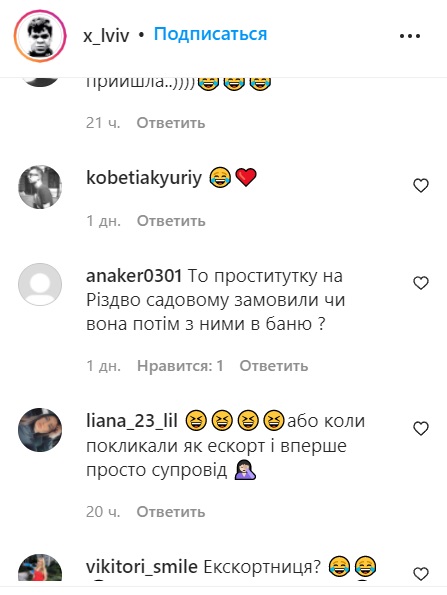
Task: Open kobetiakyuriy username link
Action: 144,178
